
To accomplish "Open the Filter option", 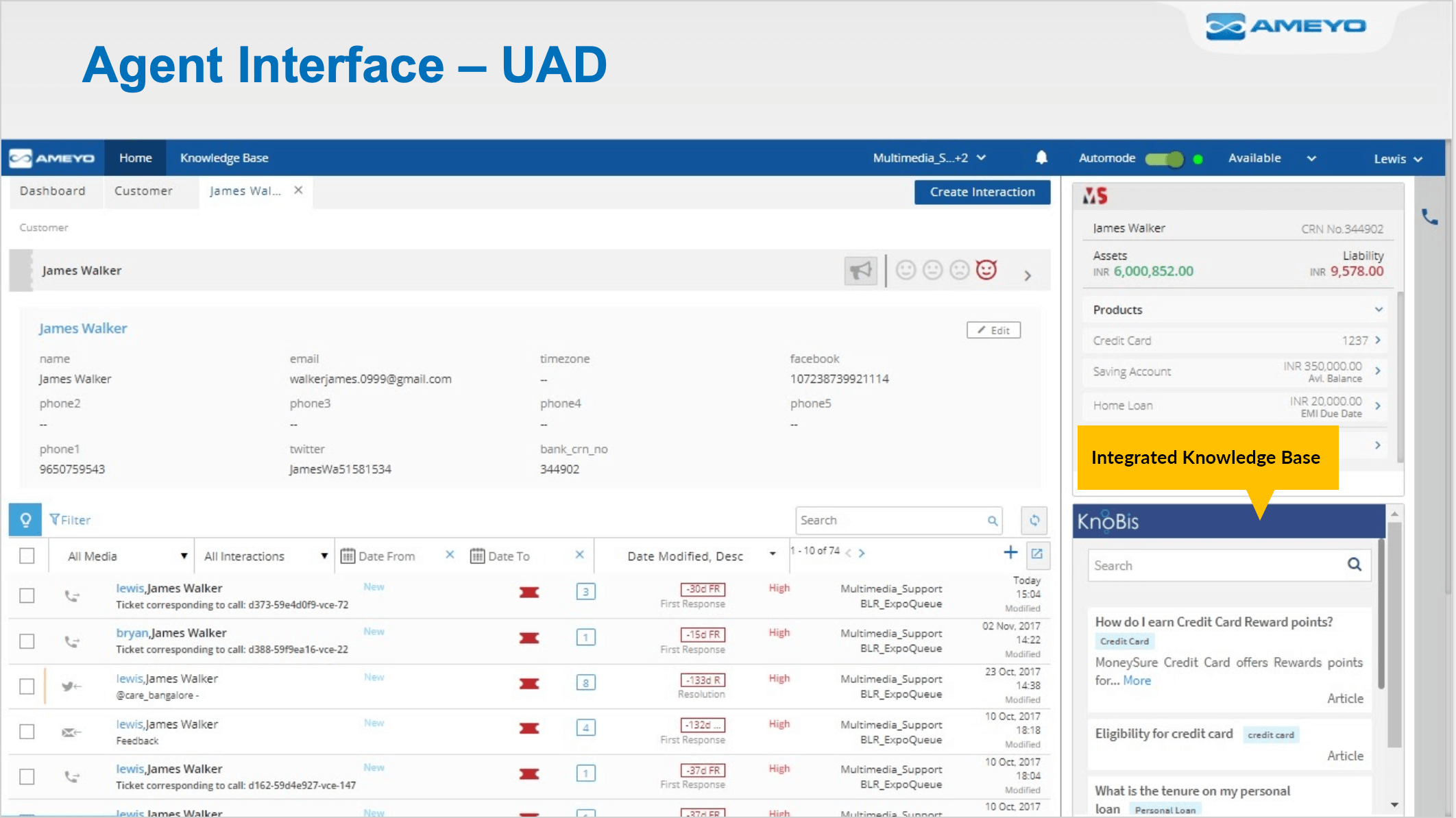I will pyautogui.click(x=70, y=520).
